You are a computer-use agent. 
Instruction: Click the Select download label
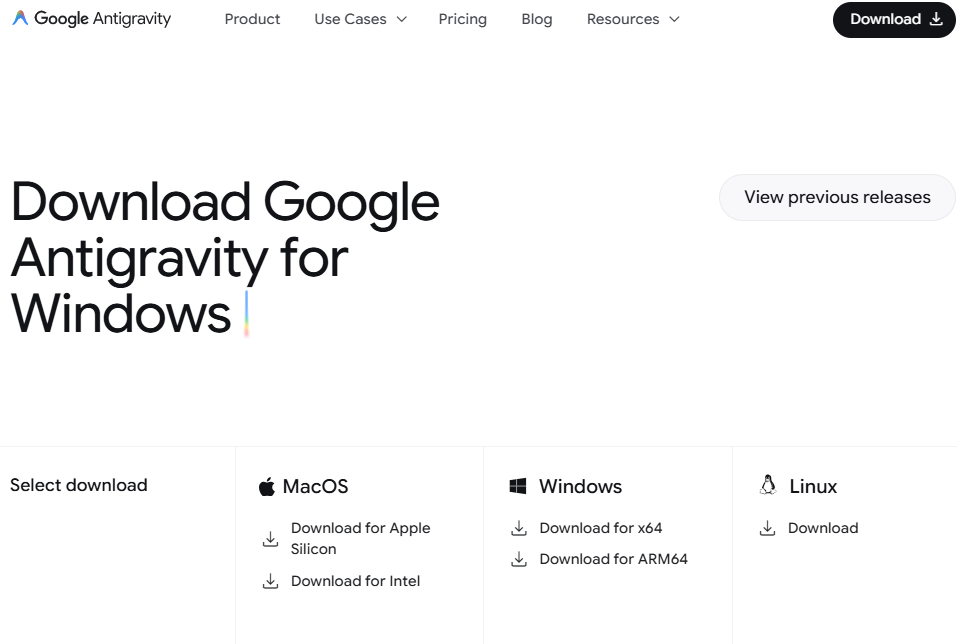click(79, 485)
